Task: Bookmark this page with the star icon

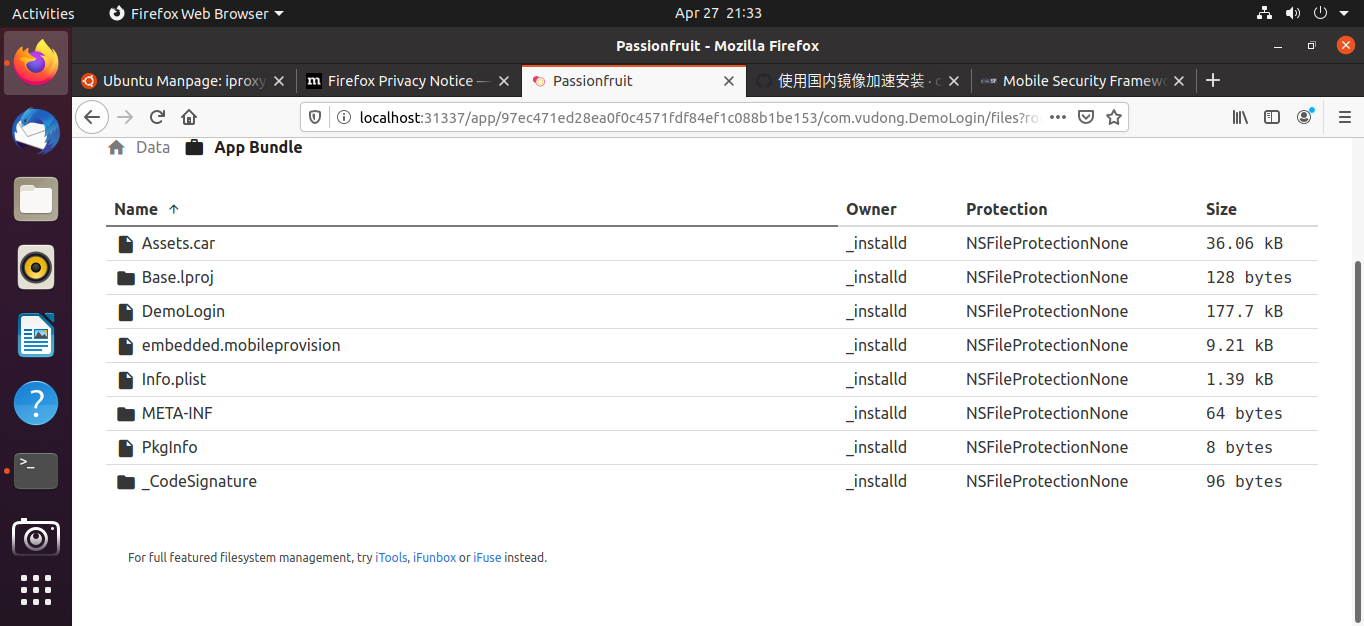Action: 1114,117
